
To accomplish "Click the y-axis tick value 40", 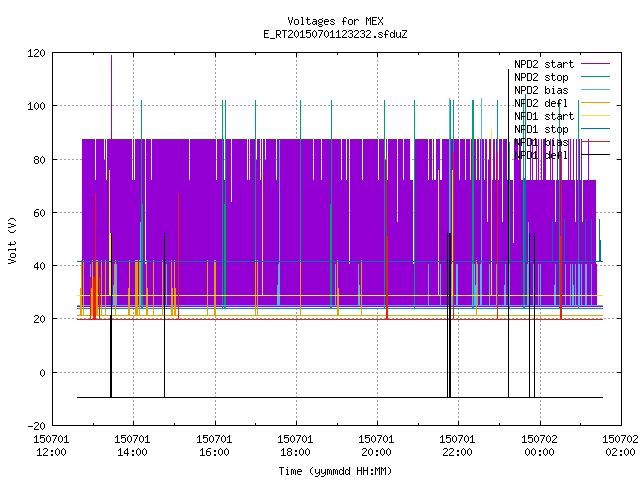I will 39,266.
